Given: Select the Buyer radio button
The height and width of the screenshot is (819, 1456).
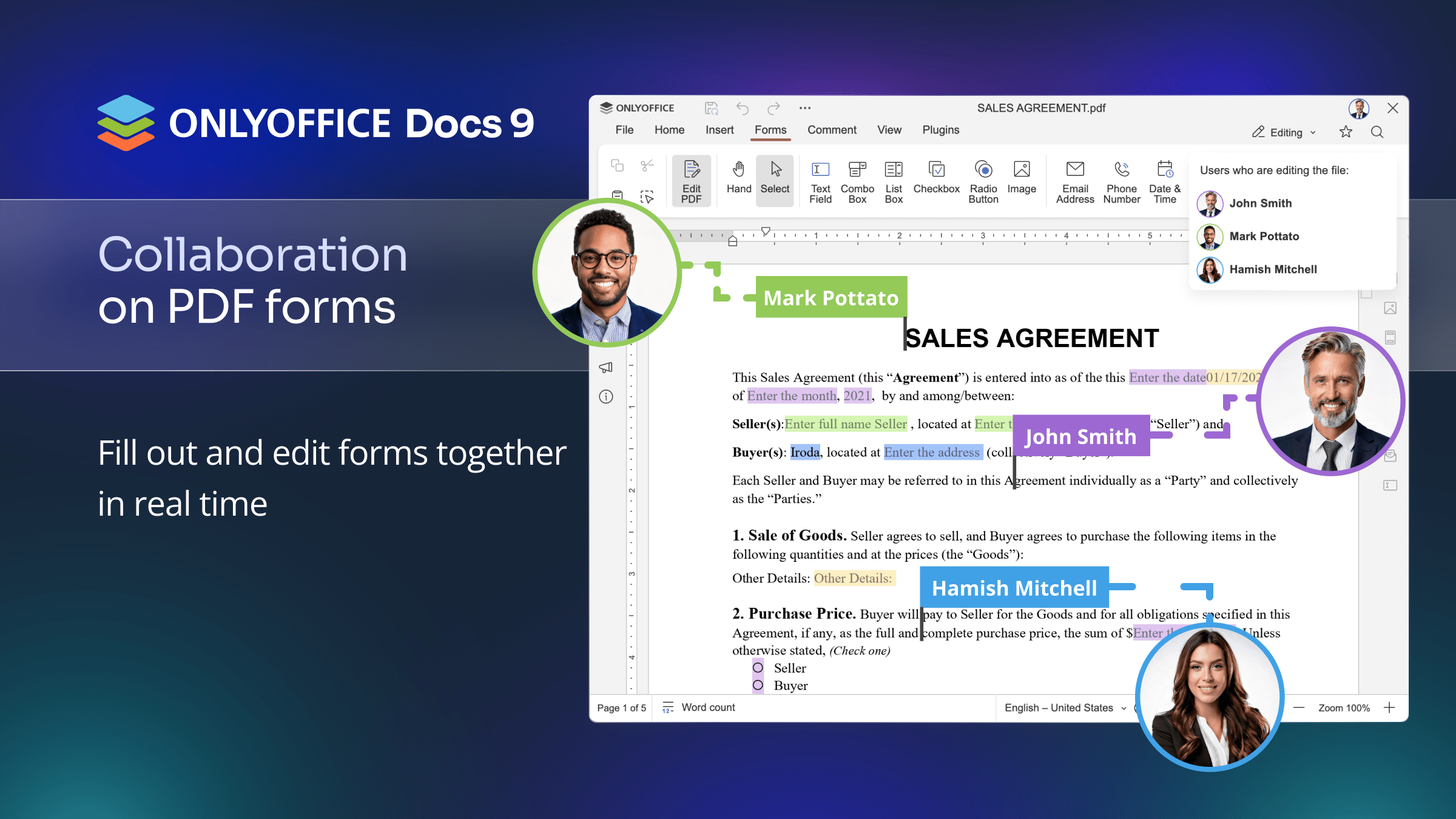Looking at the screenshot, I should [x=758, y=686].
